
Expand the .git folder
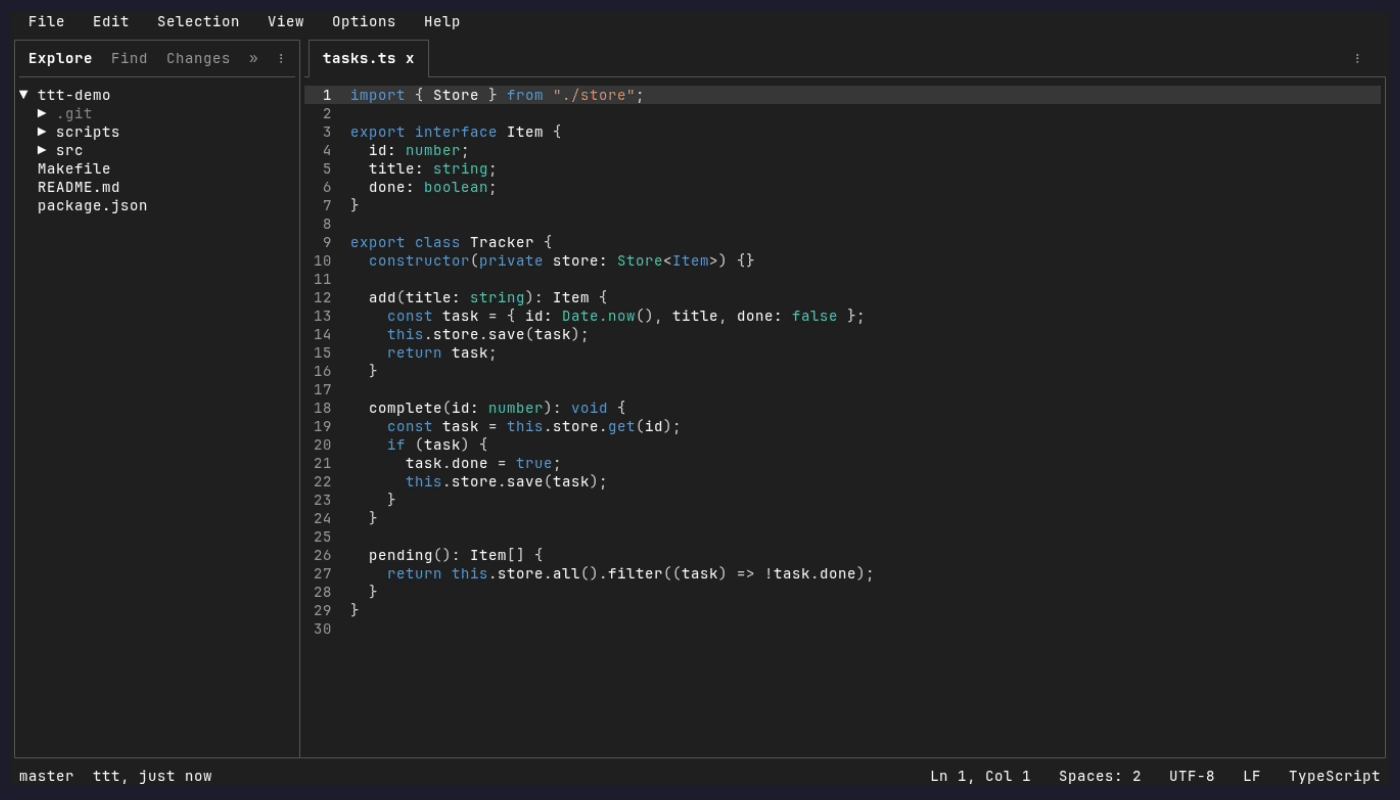pos(42,113)
